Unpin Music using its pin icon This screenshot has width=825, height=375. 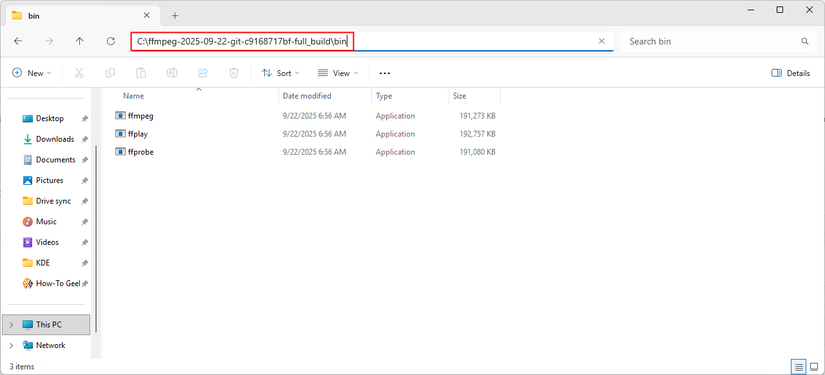click(x=85, y=222)
